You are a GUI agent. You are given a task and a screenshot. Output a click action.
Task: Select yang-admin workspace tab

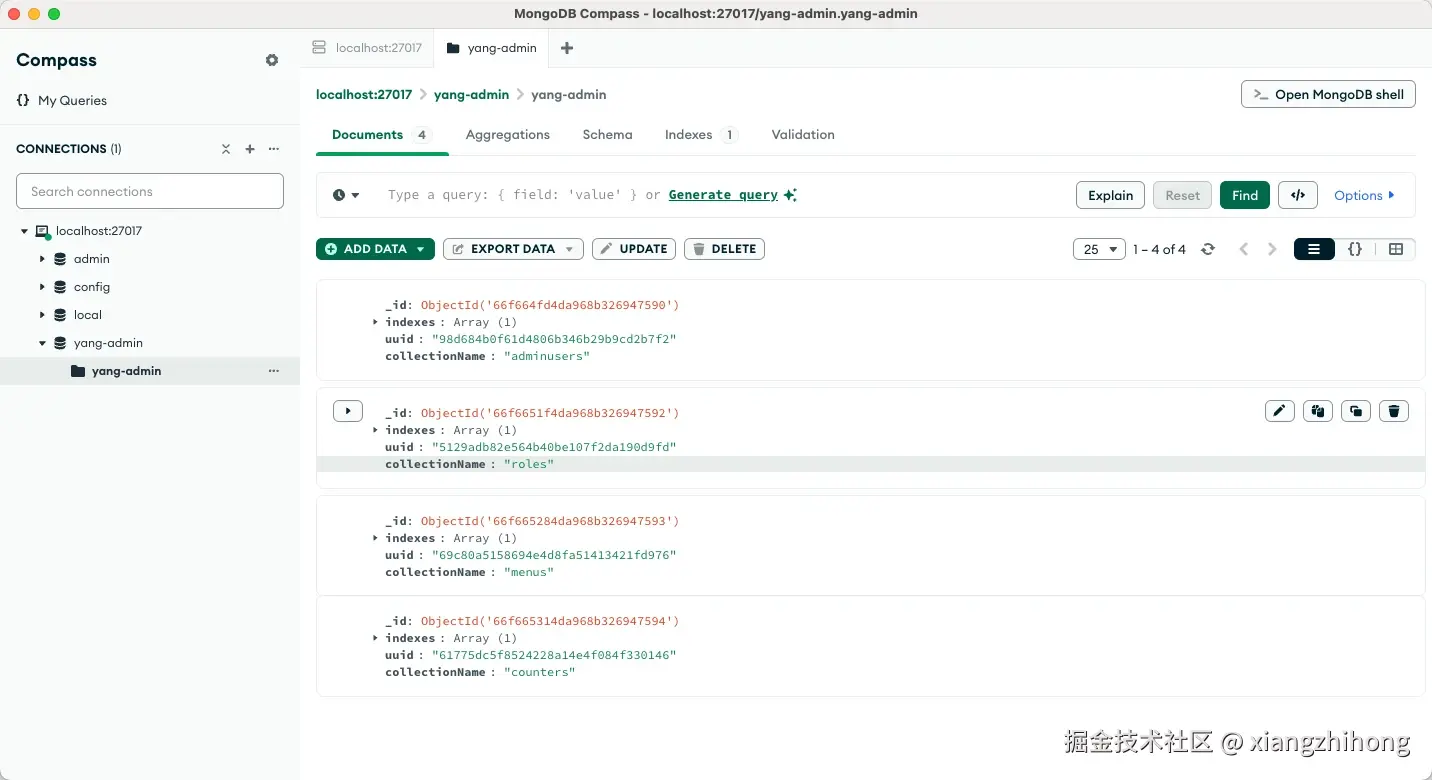(x=492, y=48)
